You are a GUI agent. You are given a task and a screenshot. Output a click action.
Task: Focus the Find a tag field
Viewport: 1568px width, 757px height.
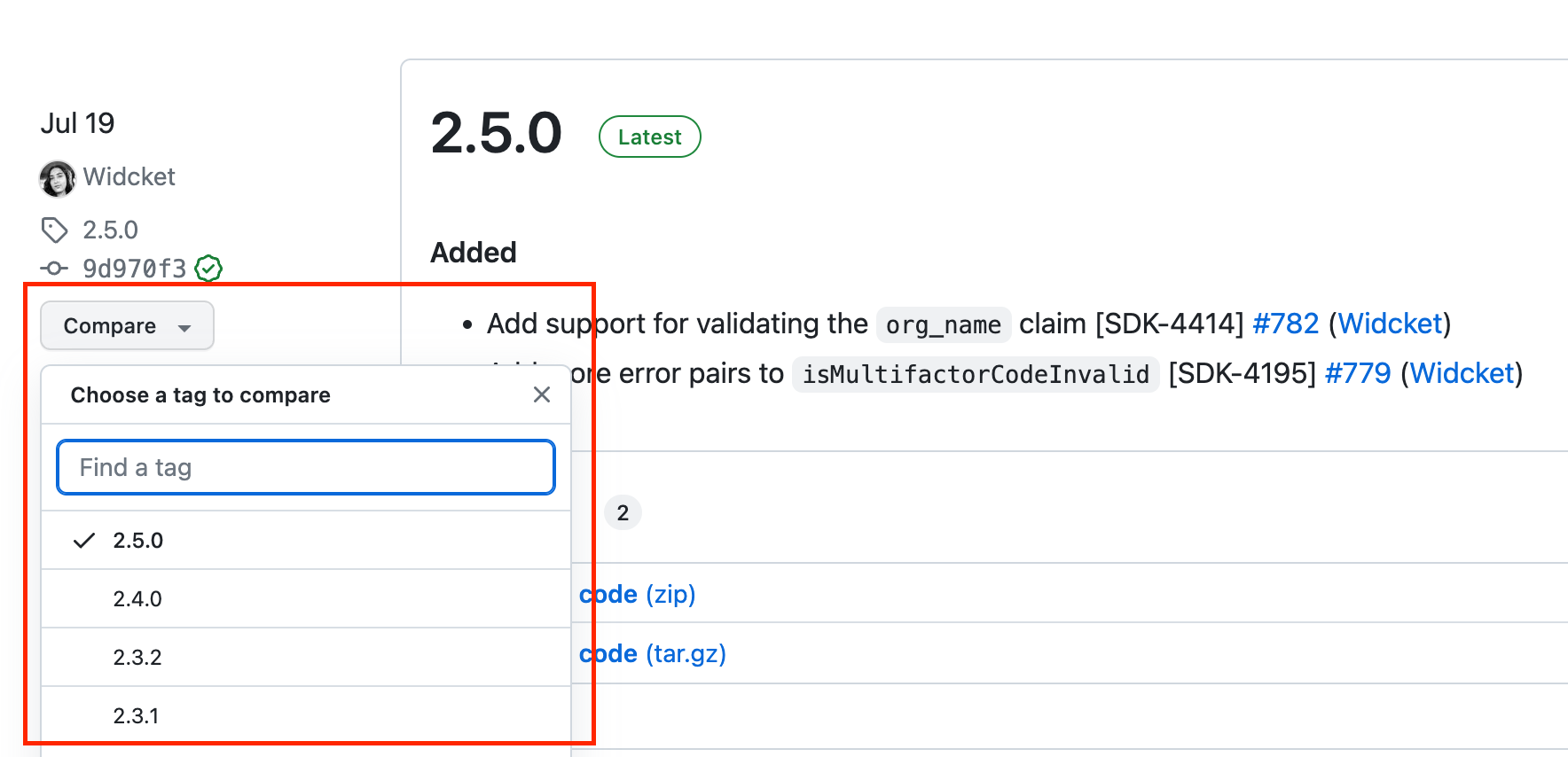click(x=306, y=467)
